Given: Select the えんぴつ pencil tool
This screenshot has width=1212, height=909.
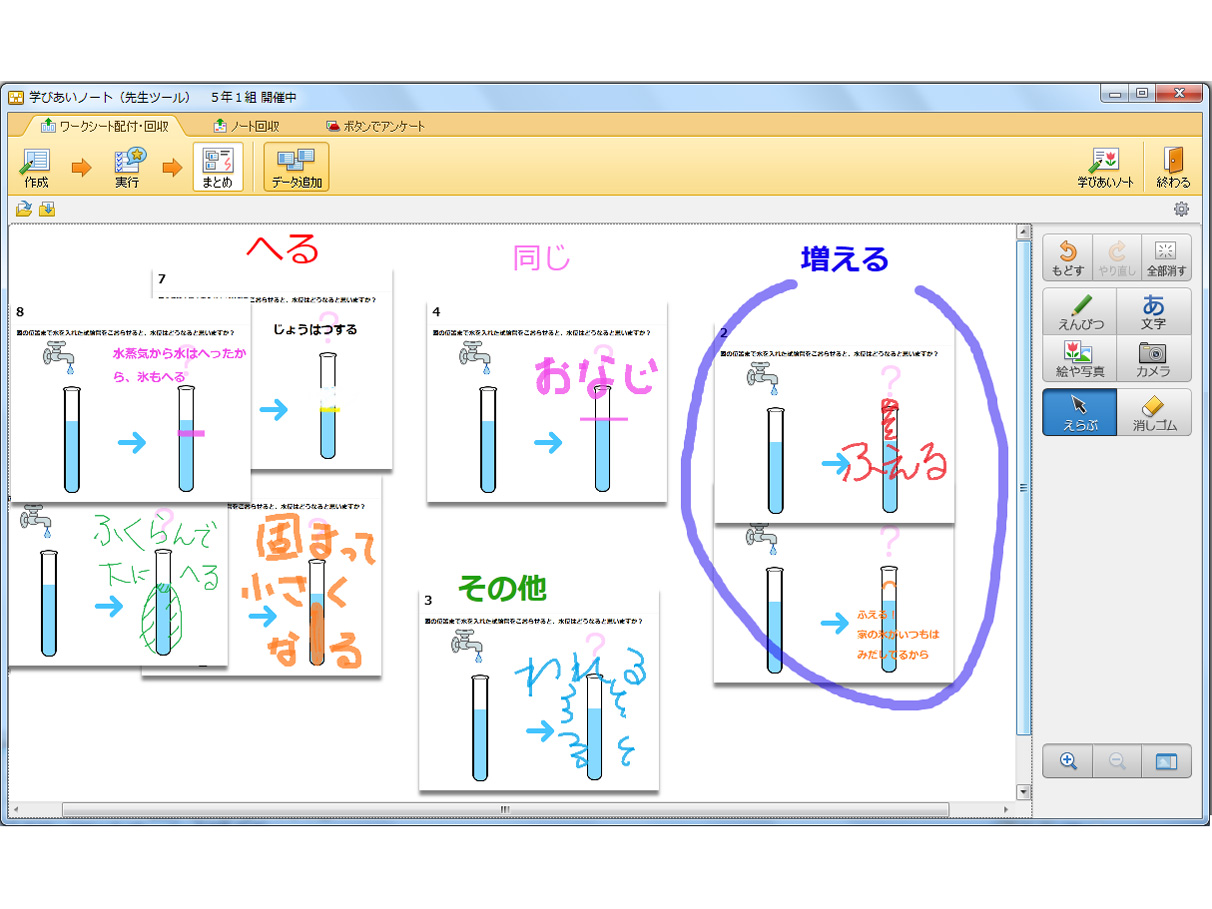Looking at the screenshot, I should 1079,311.
